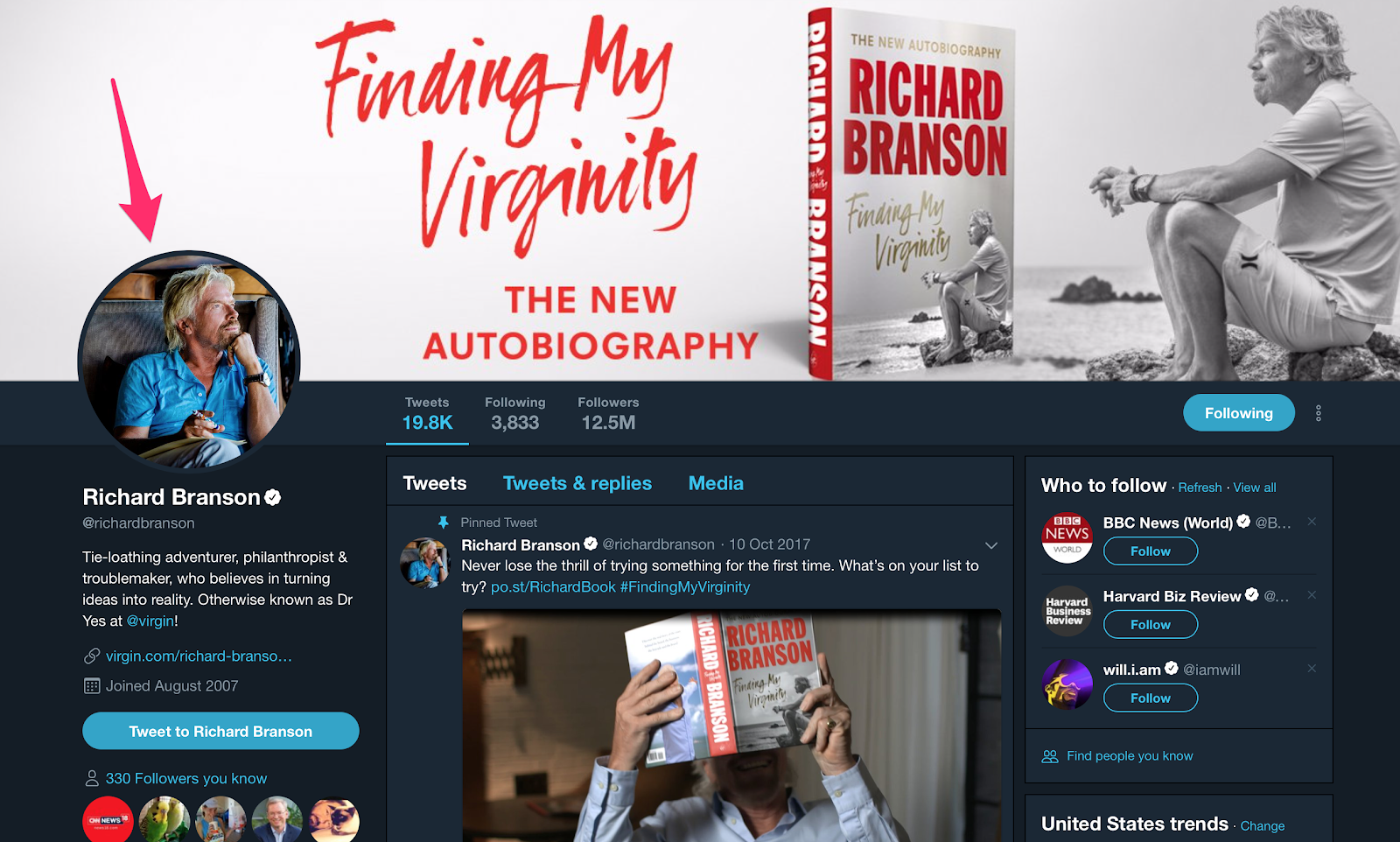This screenshot has width=1400, height=842.
Task: Toggle the Following button to unfollow
Action: click(1239, 413)
